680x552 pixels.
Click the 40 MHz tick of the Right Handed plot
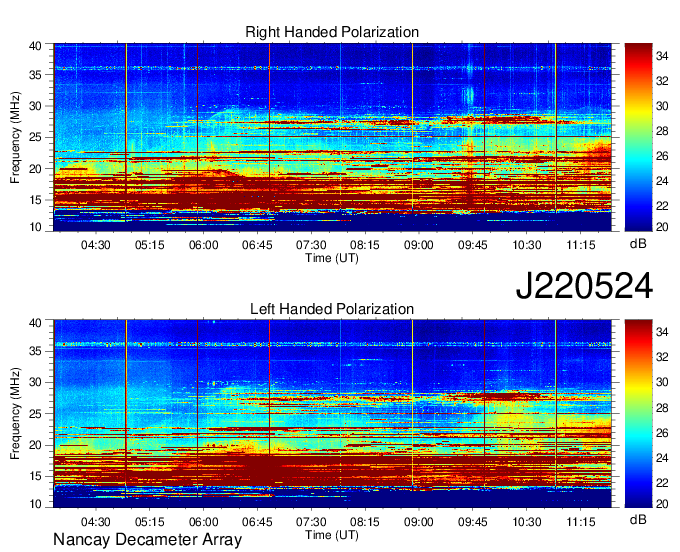coord(35,46)
